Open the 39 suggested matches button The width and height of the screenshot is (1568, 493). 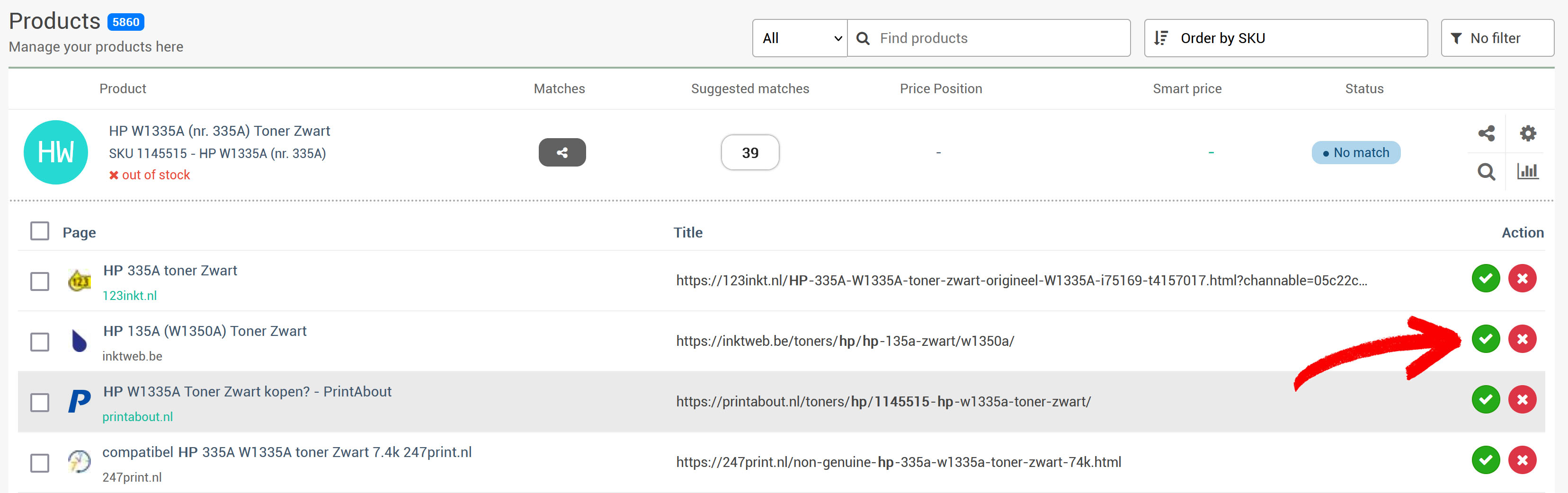(749, 153)
